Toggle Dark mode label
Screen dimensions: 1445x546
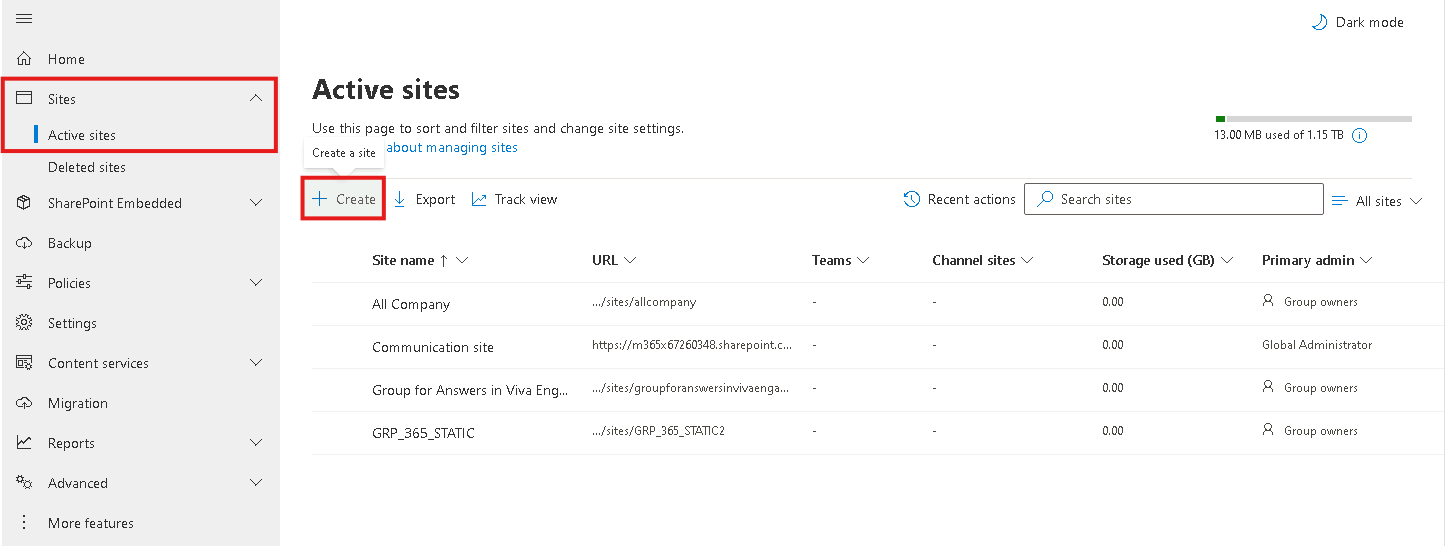click(1370, 22)
